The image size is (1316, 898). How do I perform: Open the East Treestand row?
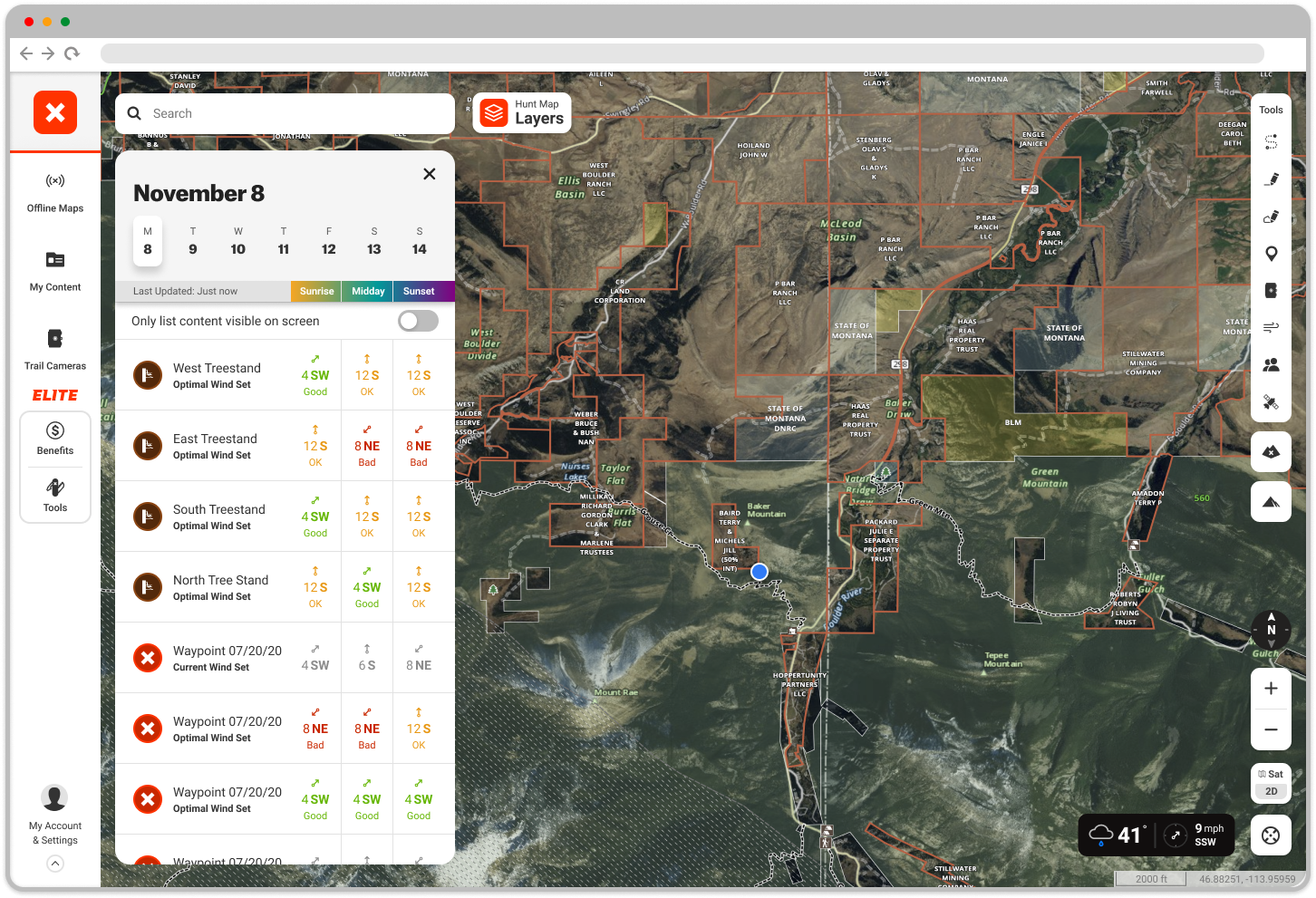(x=285, y=446)
